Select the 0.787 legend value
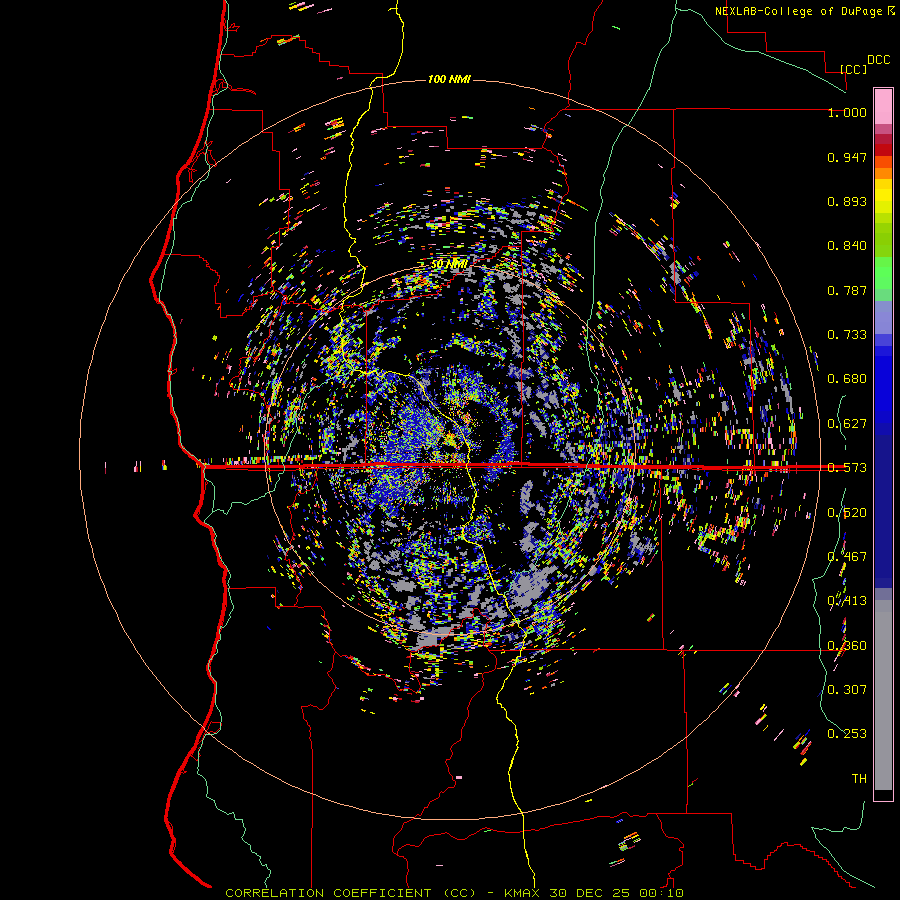900x900 pixels. [847, 290]
